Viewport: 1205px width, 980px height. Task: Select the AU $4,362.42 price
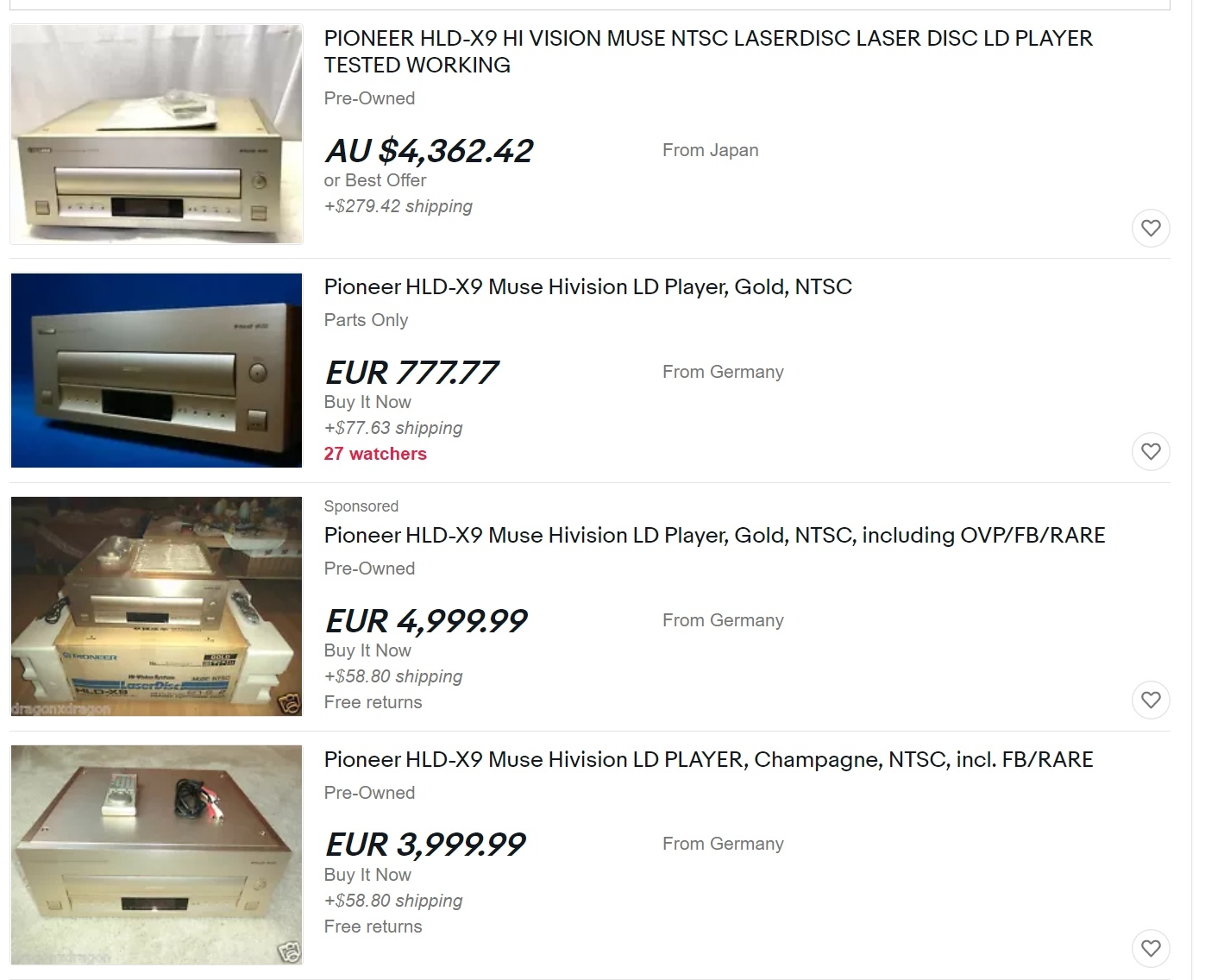(429, 151)
